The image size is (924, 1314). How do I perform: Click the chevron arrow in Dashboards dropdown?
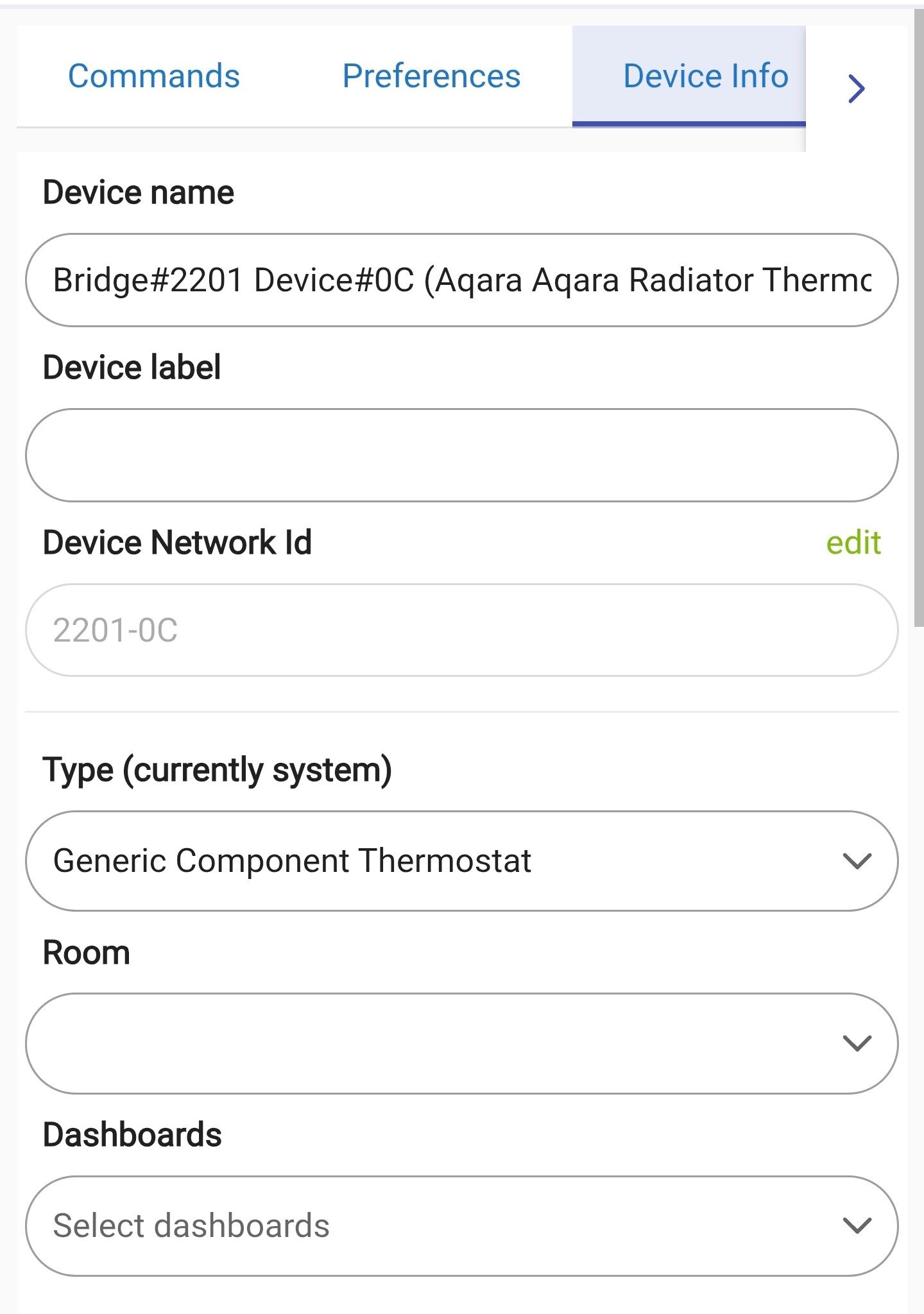(x=857, y=1225)
